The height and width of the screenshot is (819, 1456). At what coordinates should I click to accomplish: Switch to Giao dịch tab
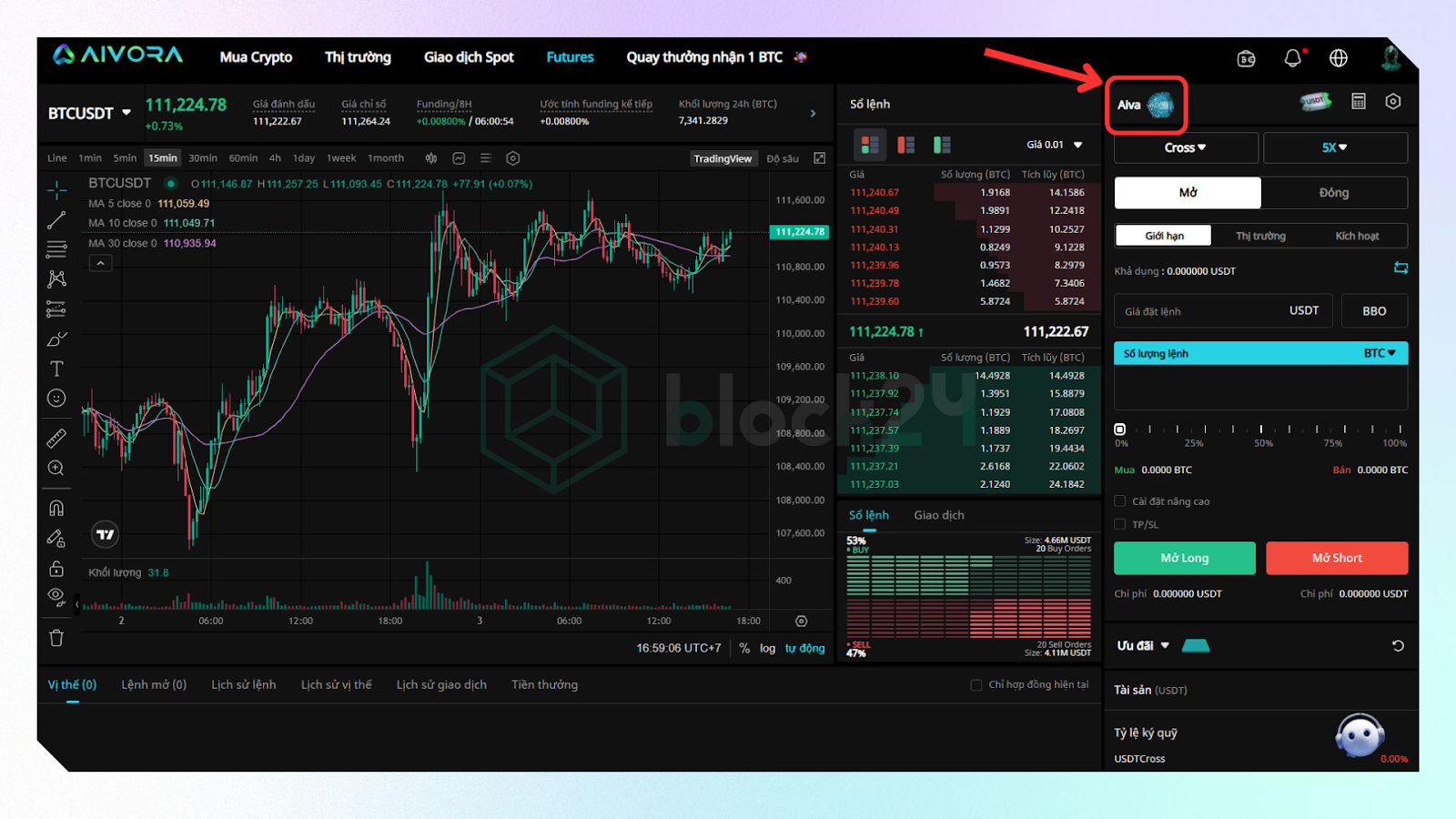[939, 515]
